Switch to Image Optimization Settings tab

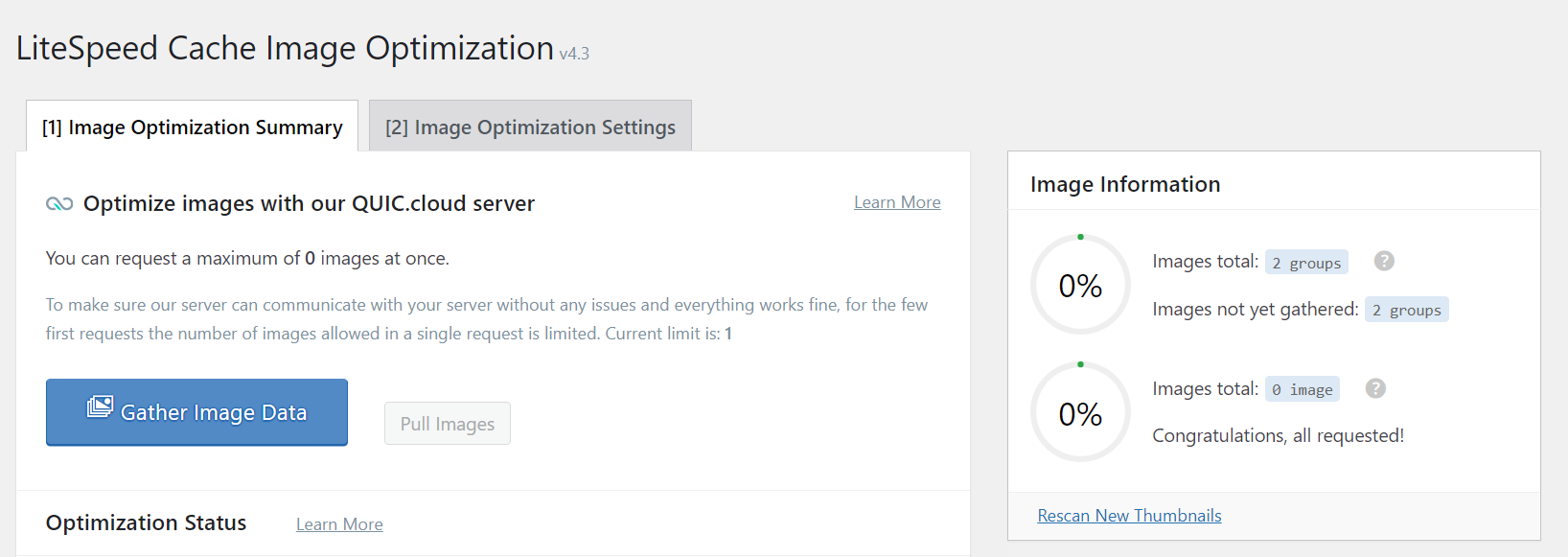(x=530, y=127)
